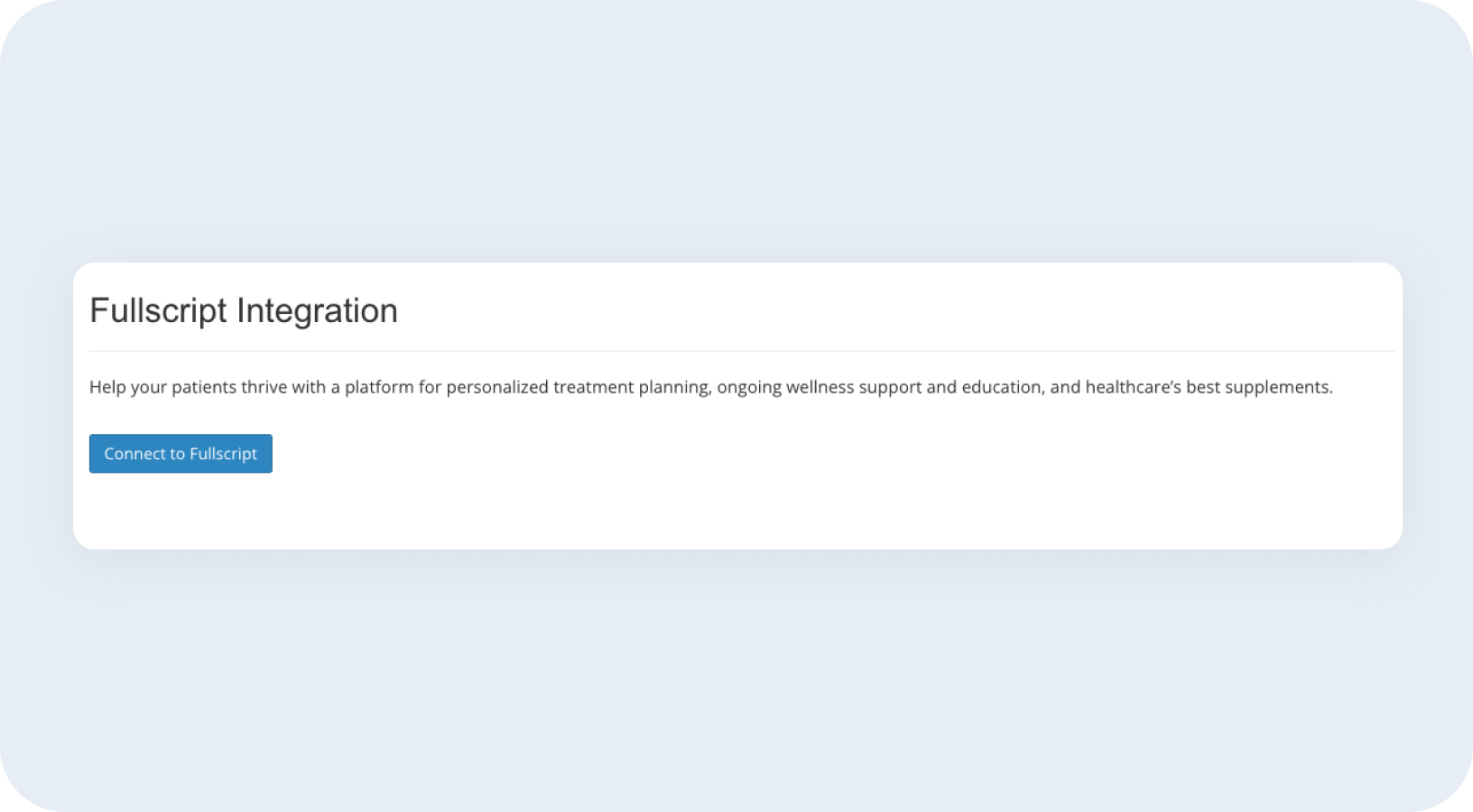Click the word "Help" starting the description
The image size is (1473, 812).
pos(107,387)
